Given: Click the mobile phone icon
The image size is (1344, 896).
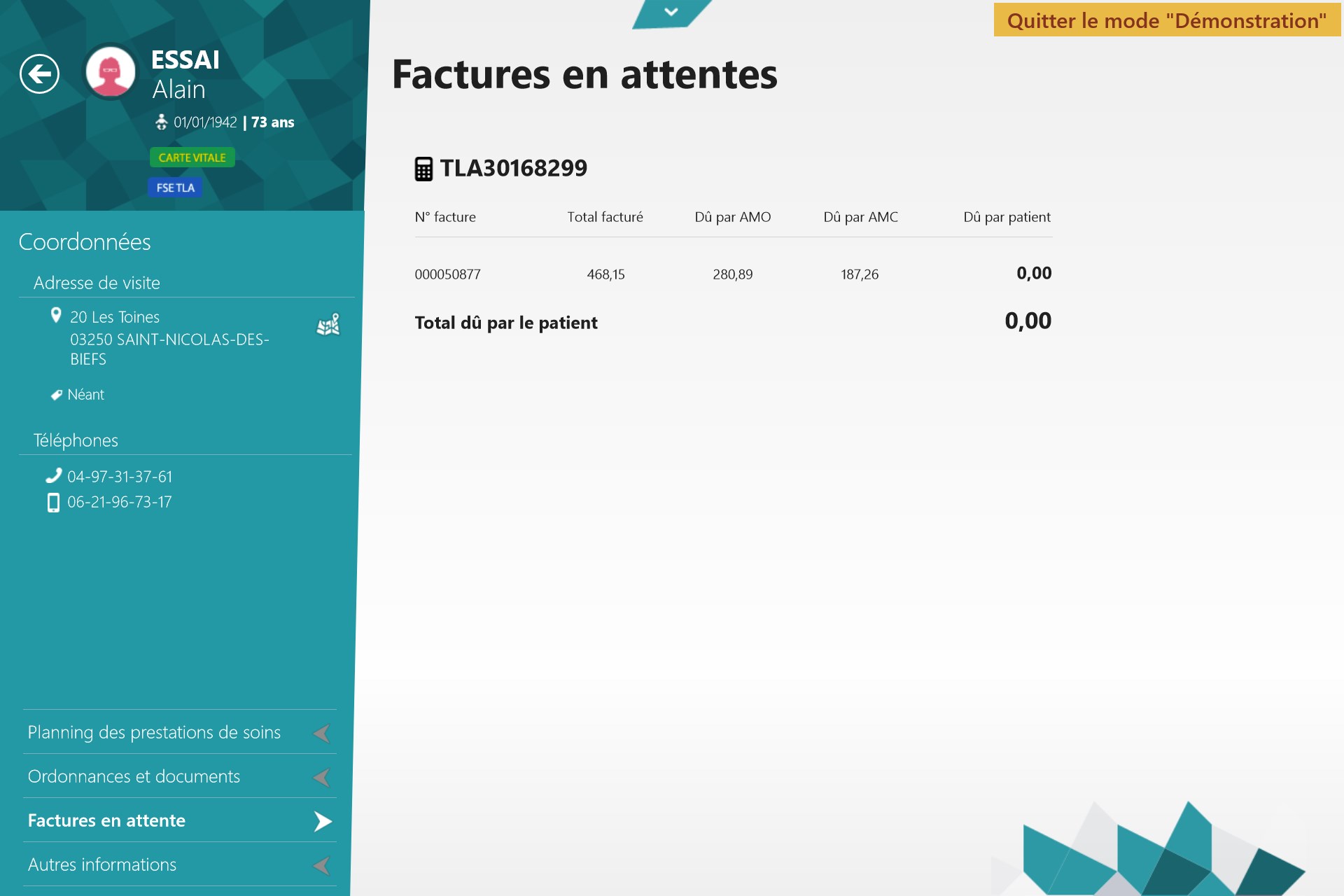Looking at the screenshot, I should point(53,503).
